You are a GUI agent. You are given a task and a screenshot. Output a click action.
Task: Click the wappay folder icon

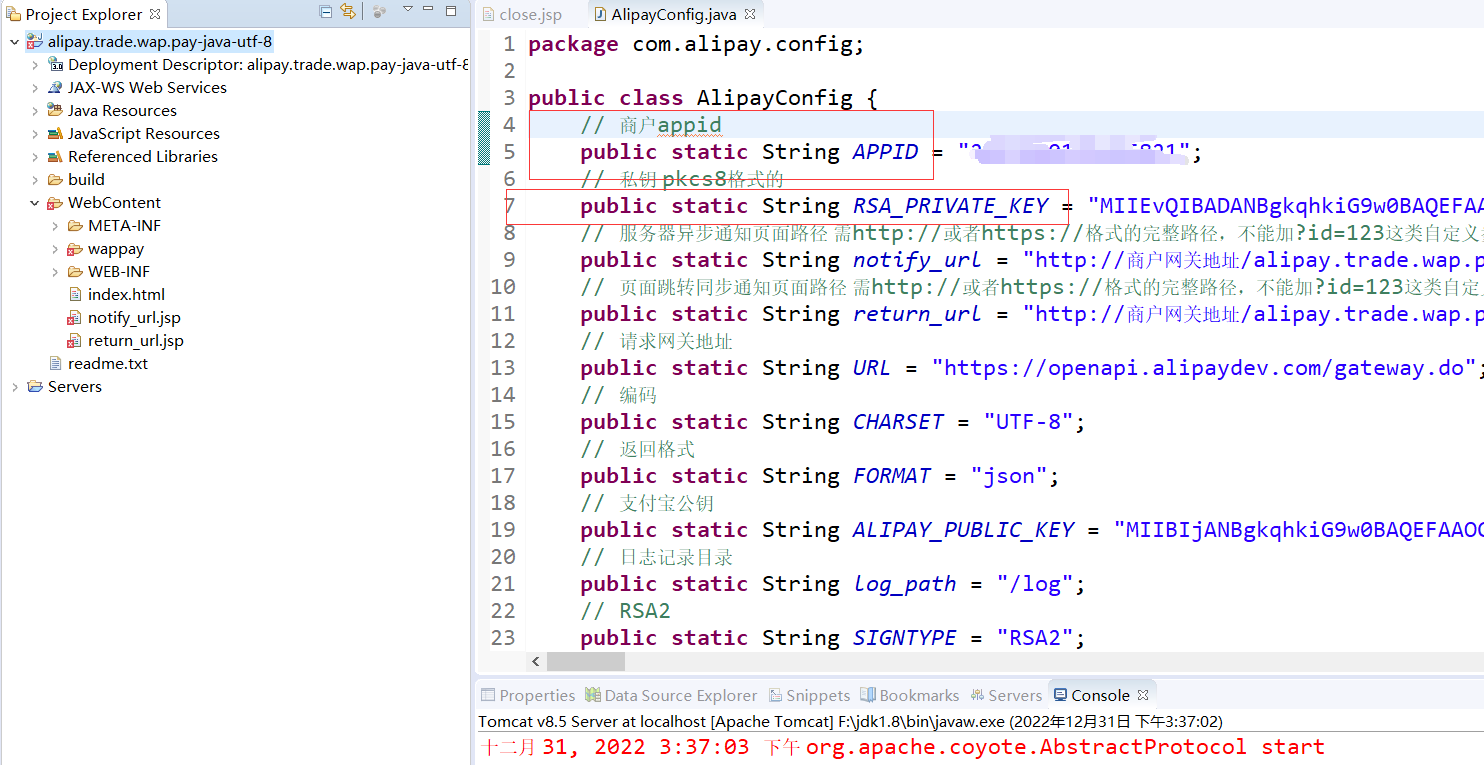pos(75,249)
